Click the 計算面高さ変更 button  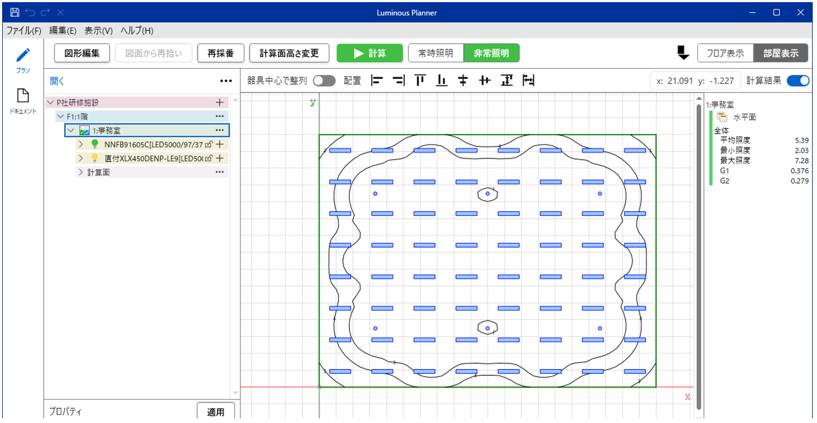coord(289,53)
